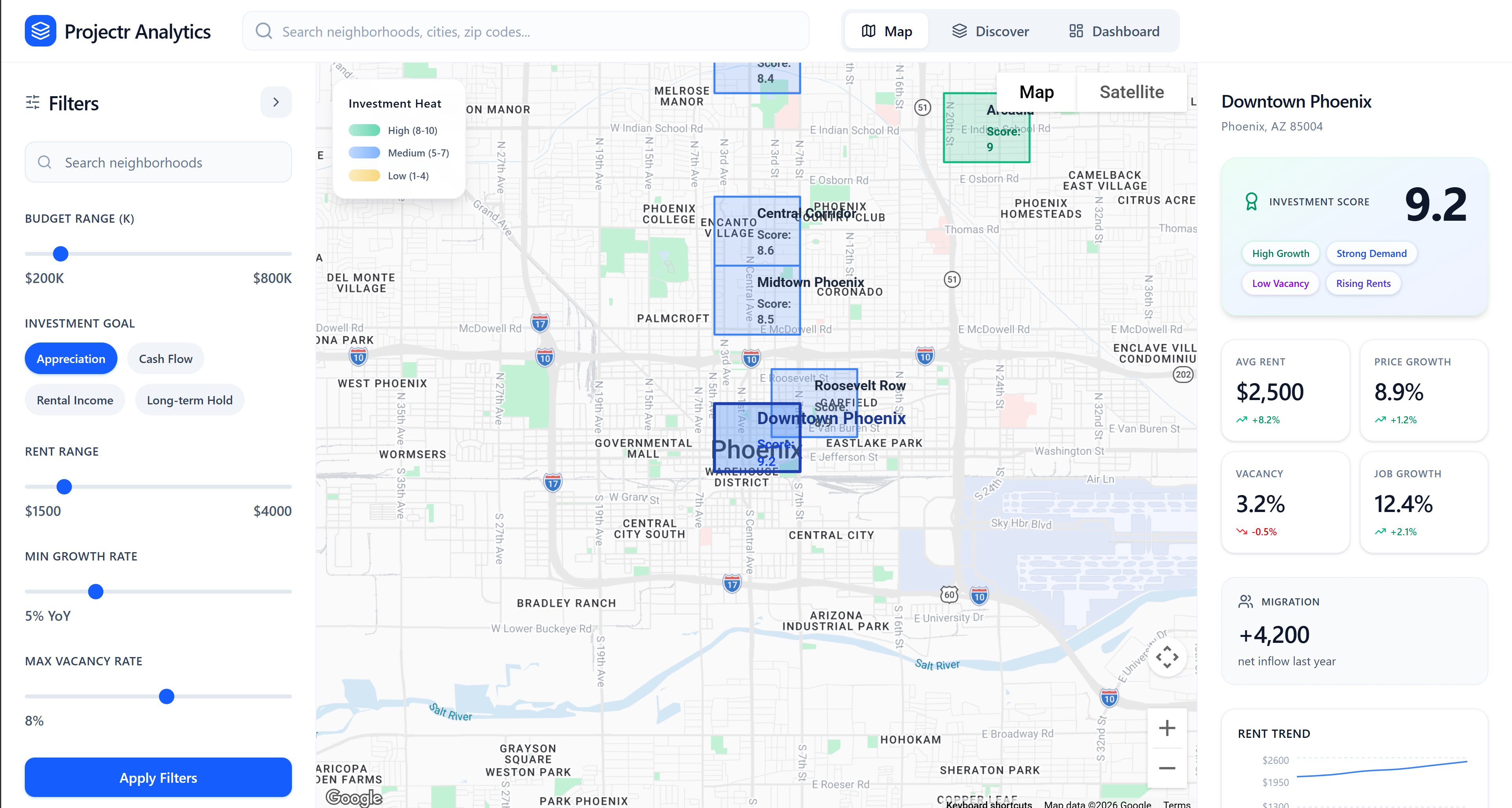This screenshot has height=808, width=1512.
Task: Open the Dashboard tab
Action: [x=1114, y=31]
